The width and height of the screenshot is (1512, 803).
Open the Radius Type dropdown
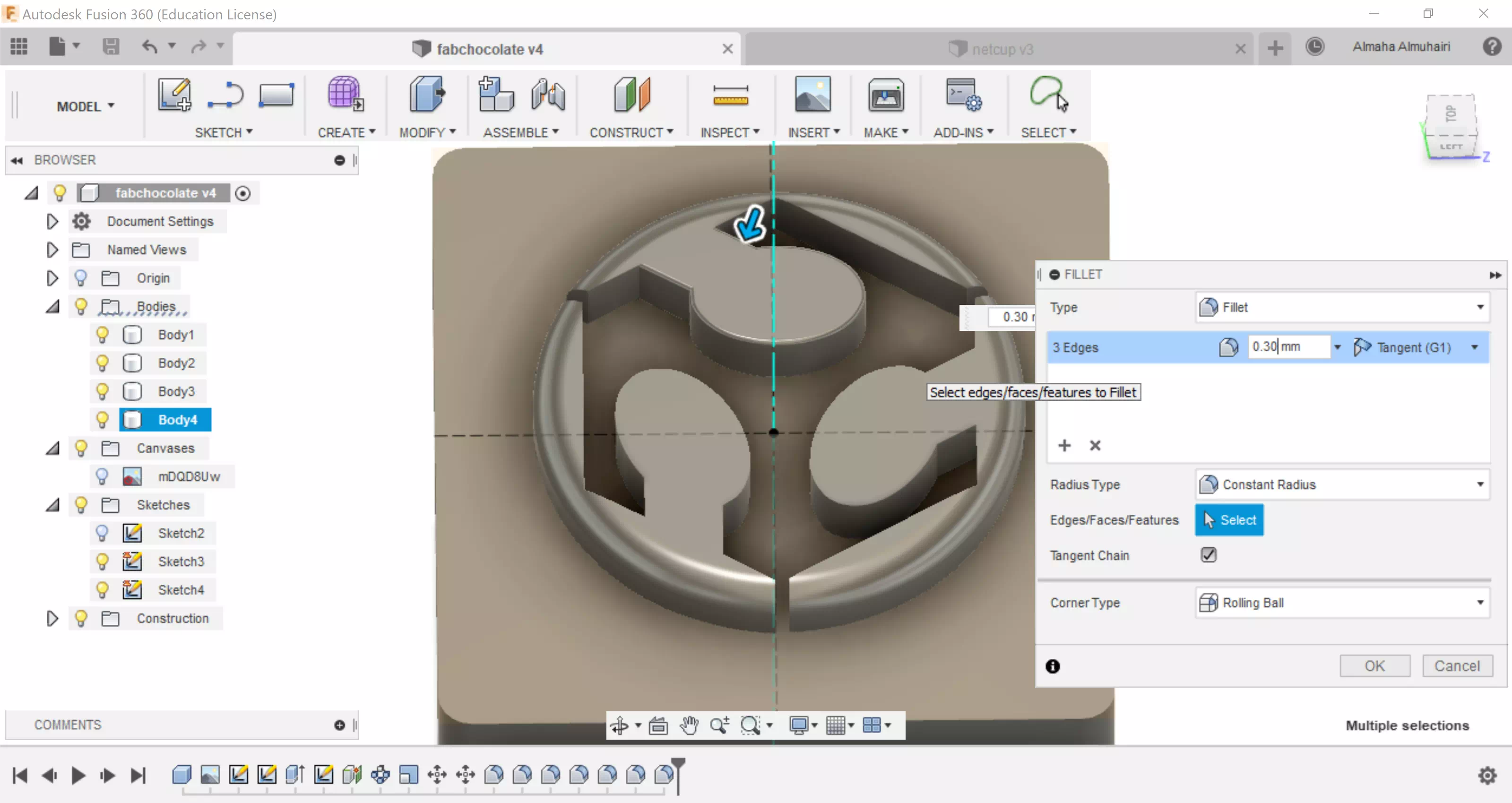coord(1342,484)
